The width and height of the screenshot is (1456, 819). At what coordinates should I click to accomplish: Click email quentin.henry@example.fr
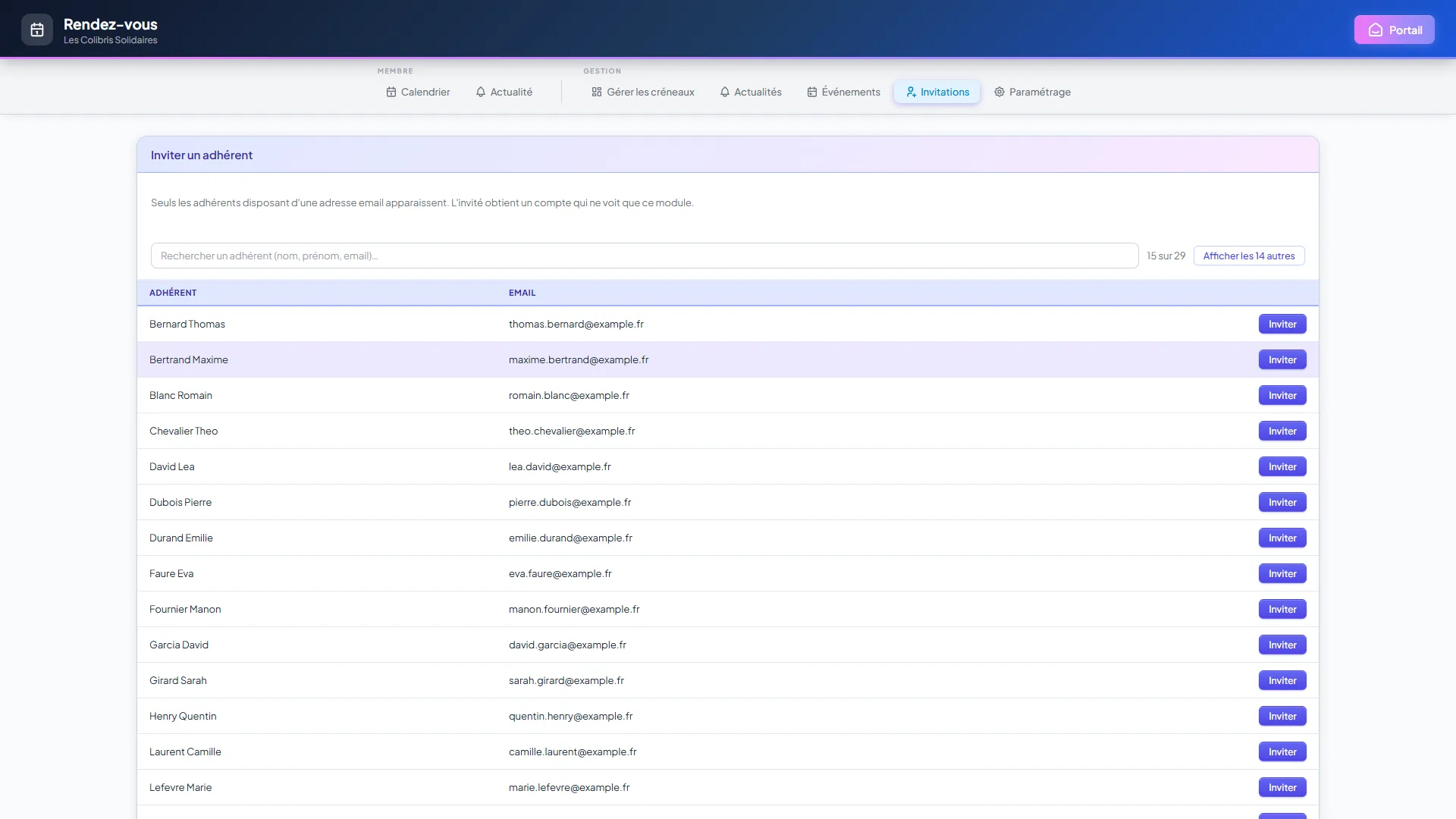(x=570, y=716)
